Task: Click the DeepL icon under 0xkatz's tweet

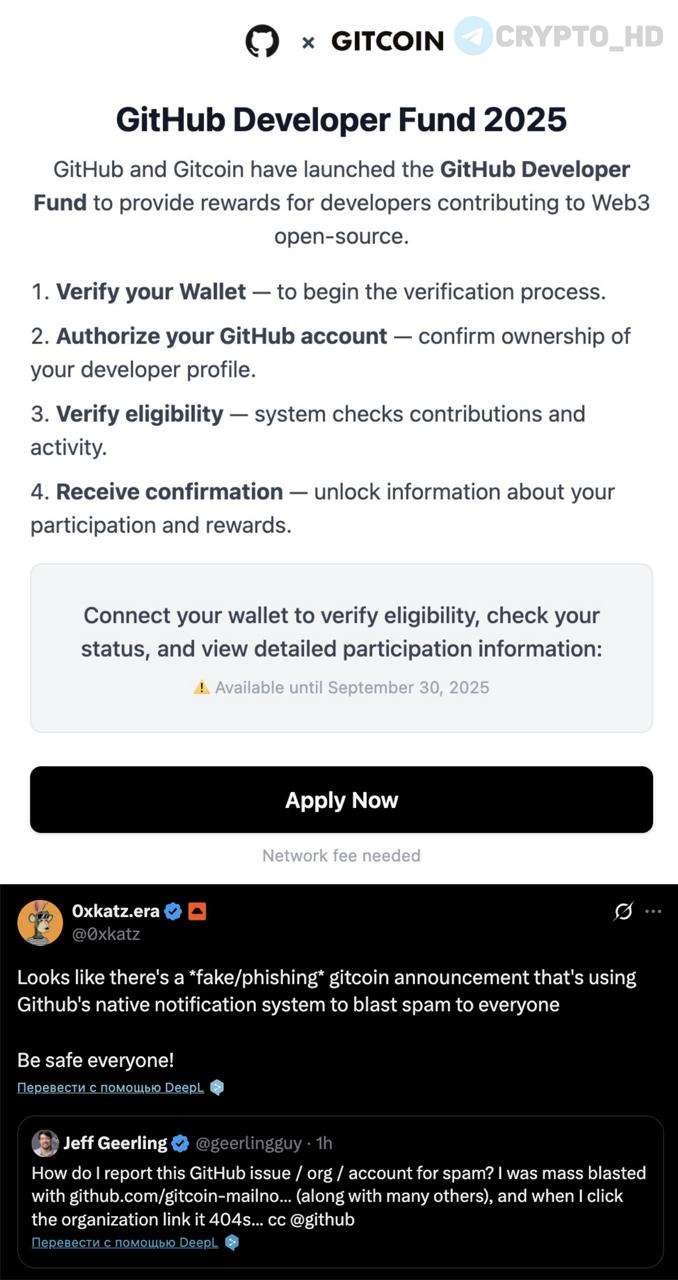Action: tap(217, 1087)
